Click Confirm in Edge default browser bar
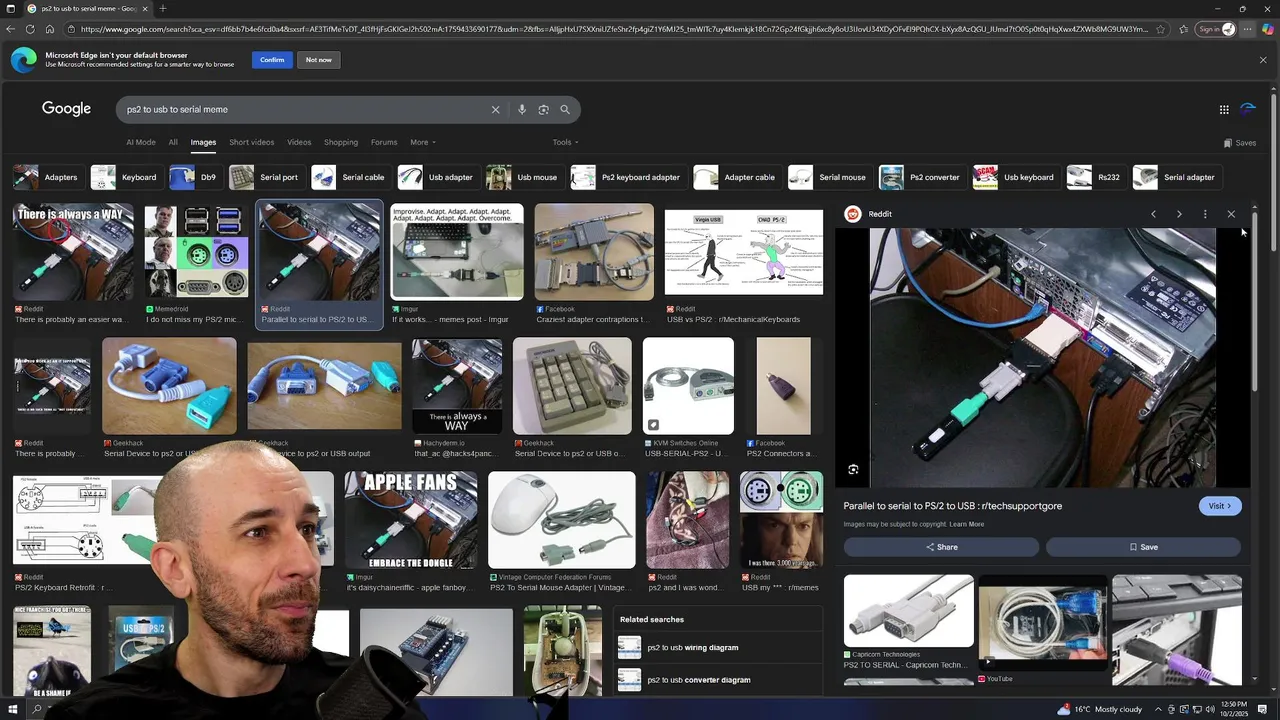 (272, 60)
